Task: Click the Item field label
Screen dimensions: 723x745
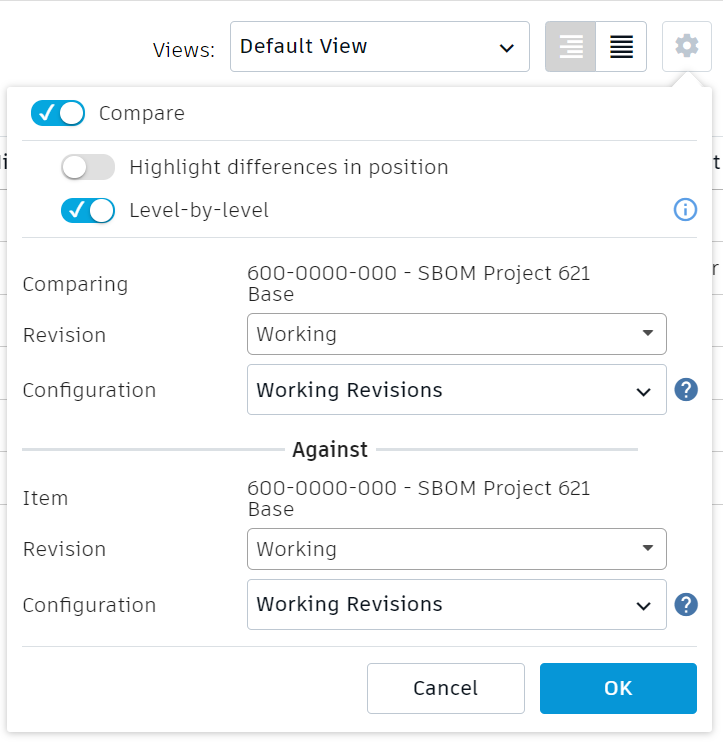Action: tap(45, 498)
